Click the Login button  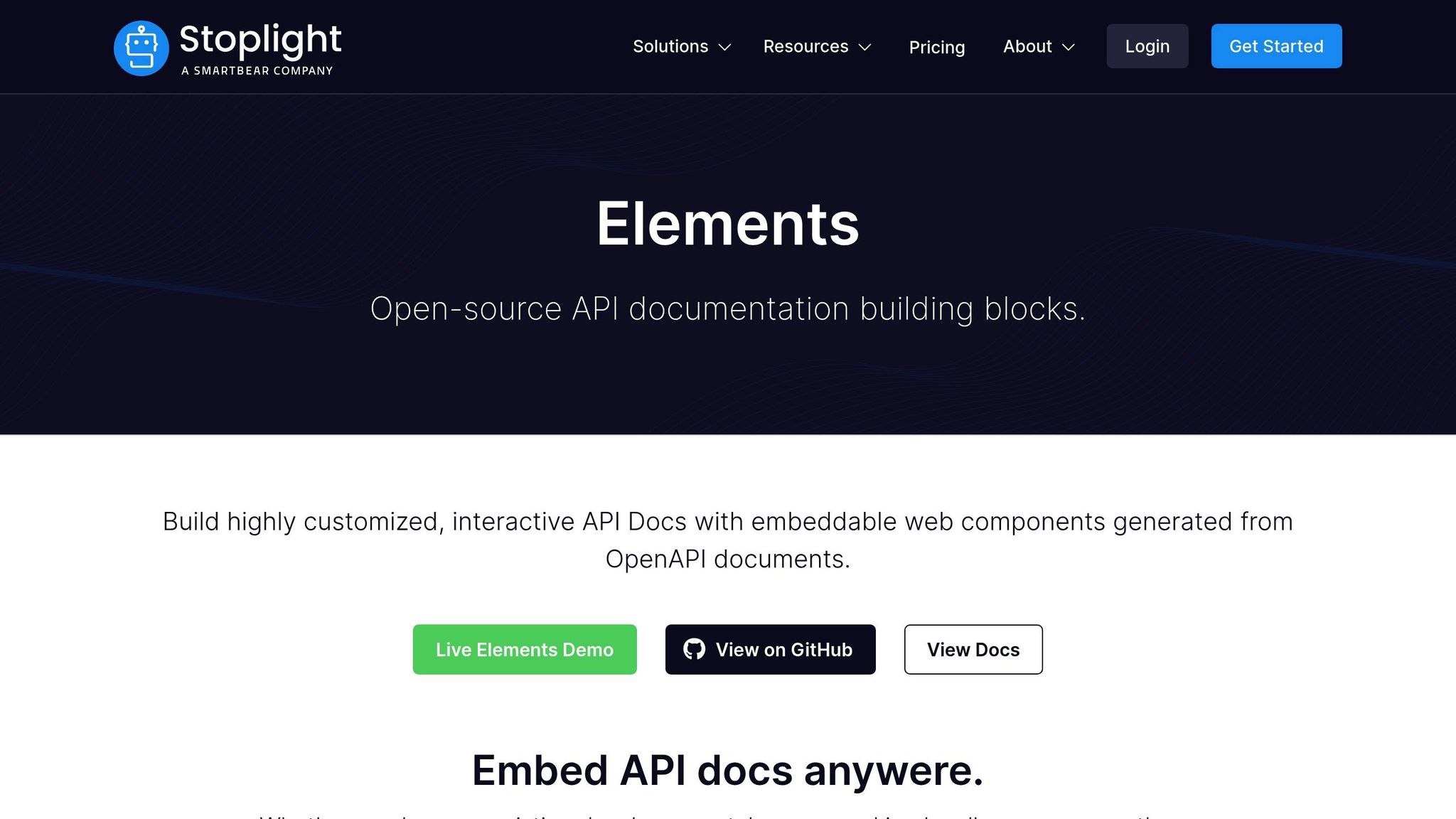(x=1147, y=46)
